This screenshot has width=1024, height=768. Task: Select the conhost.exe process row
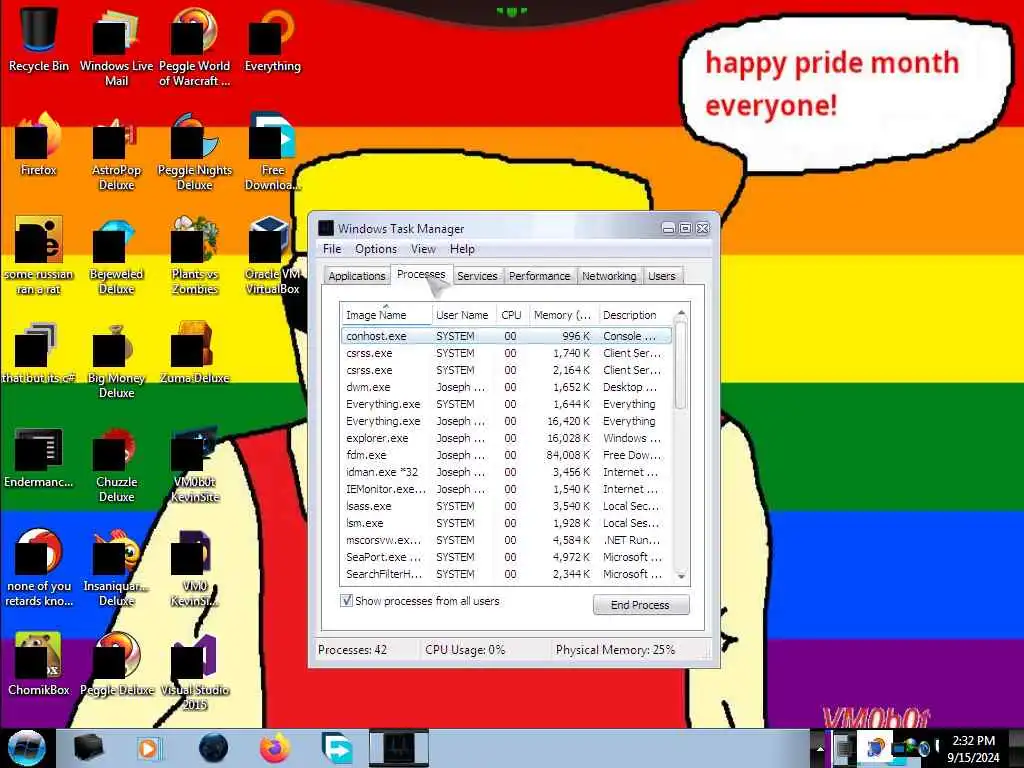506,336
